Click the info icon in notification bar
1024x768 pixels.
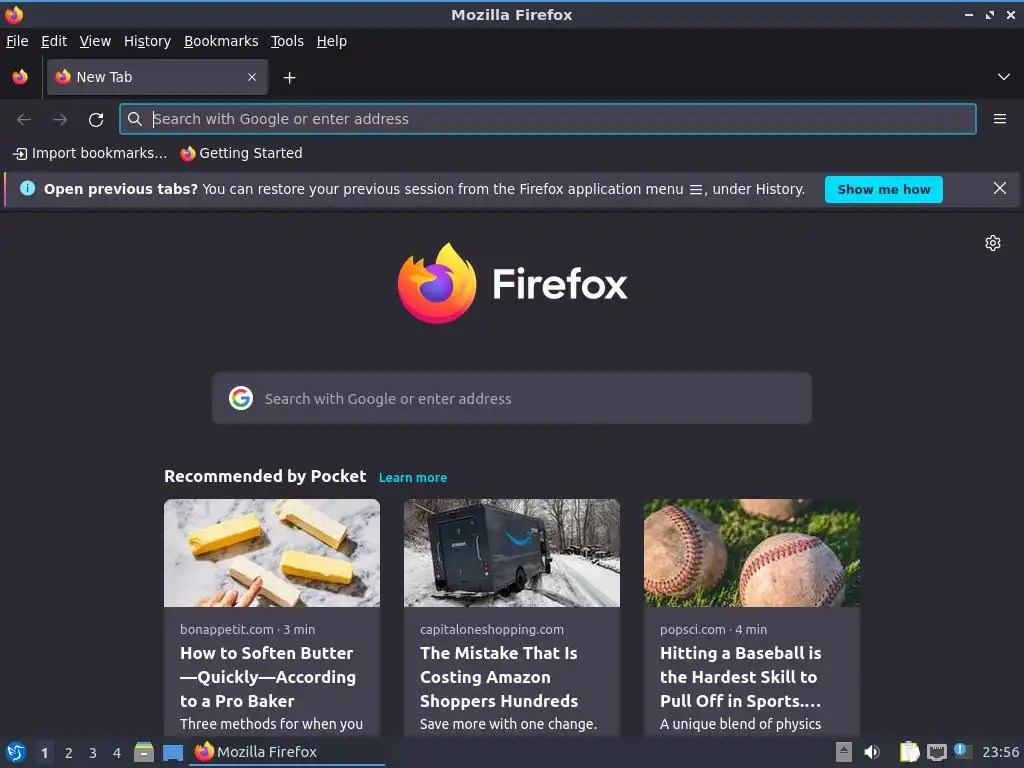pyautogui.click(x=27, y=189)
